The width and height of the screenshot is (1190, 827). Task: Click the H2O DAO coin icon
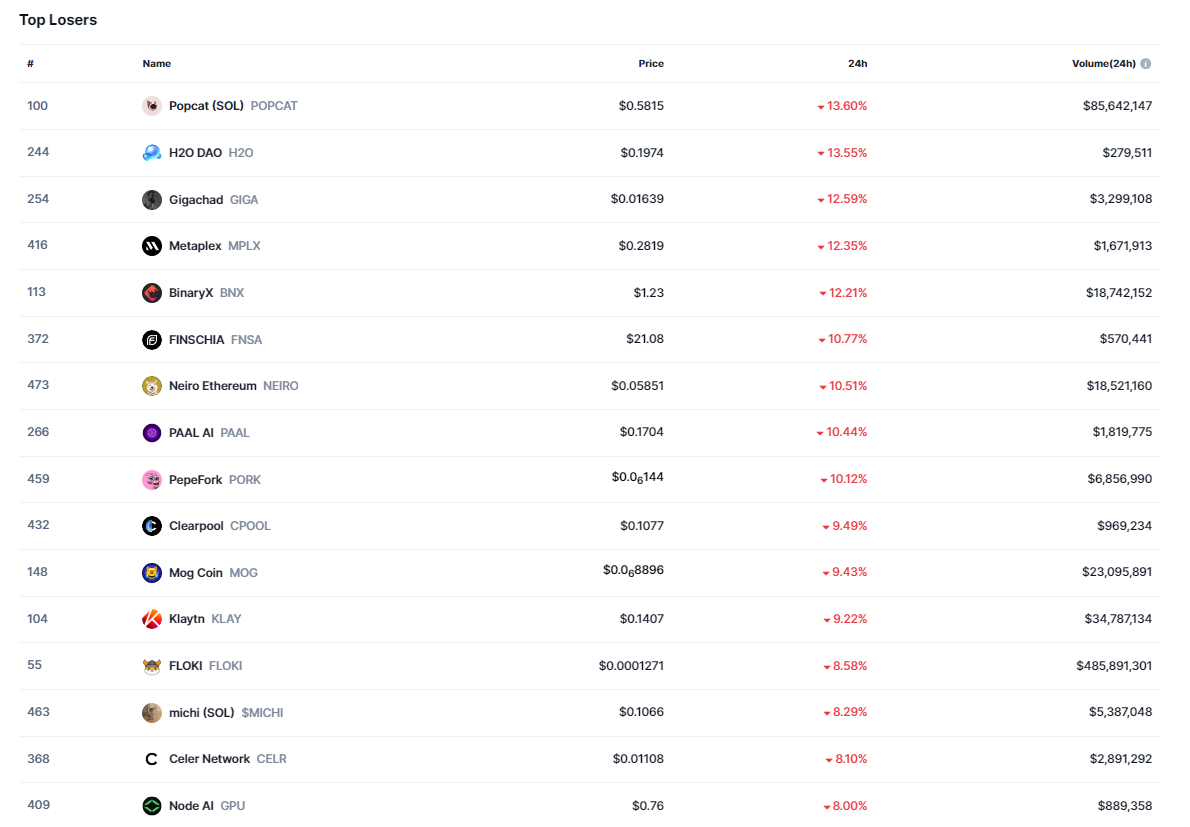[x=152, y=153]
